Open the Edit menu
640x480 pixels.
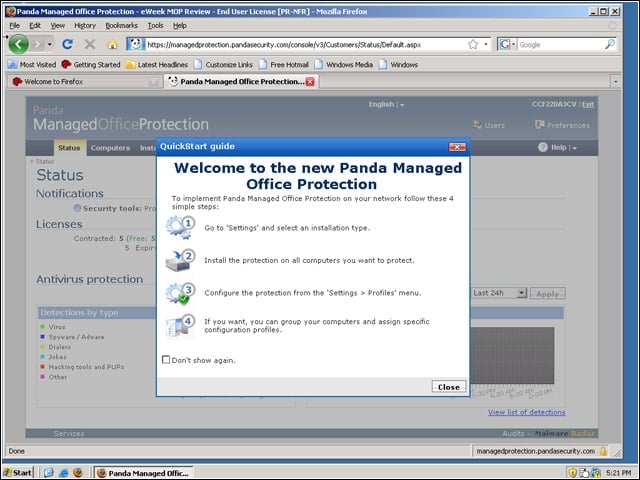(35, 25)
